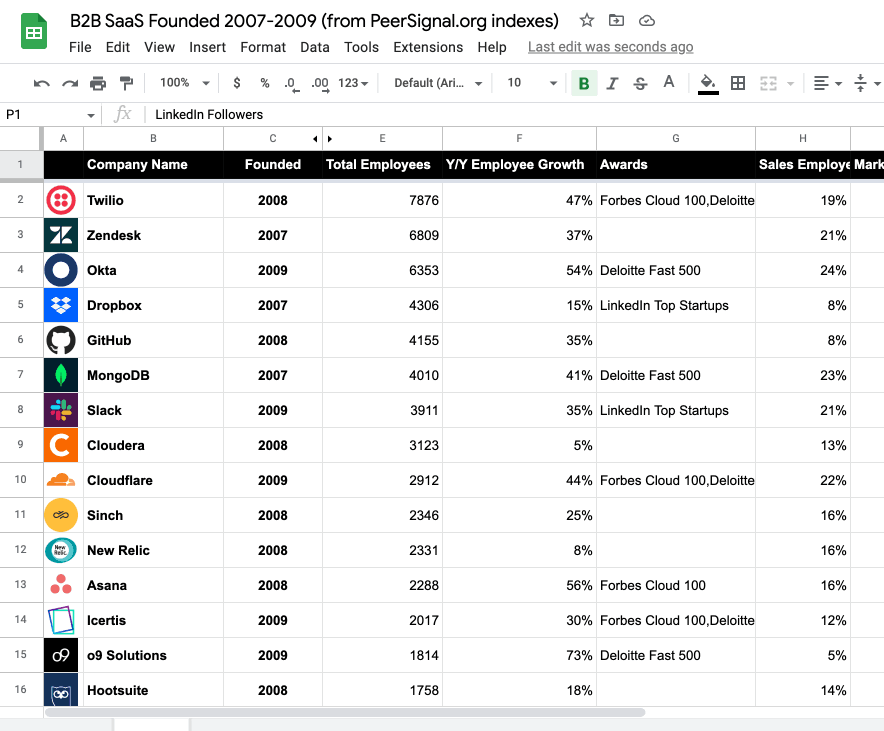Toggle italic formatting

coord(612,83)
